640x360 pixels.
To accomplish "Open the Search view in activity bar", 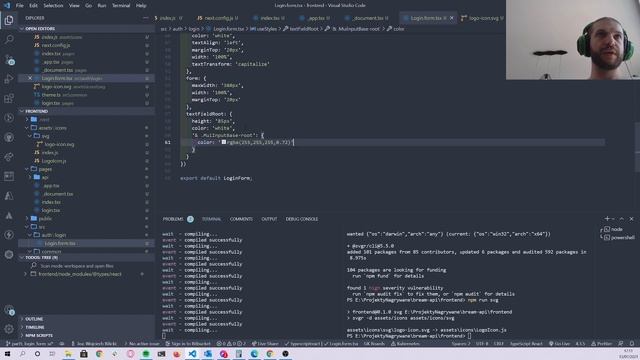I will (x=9, y=39).
